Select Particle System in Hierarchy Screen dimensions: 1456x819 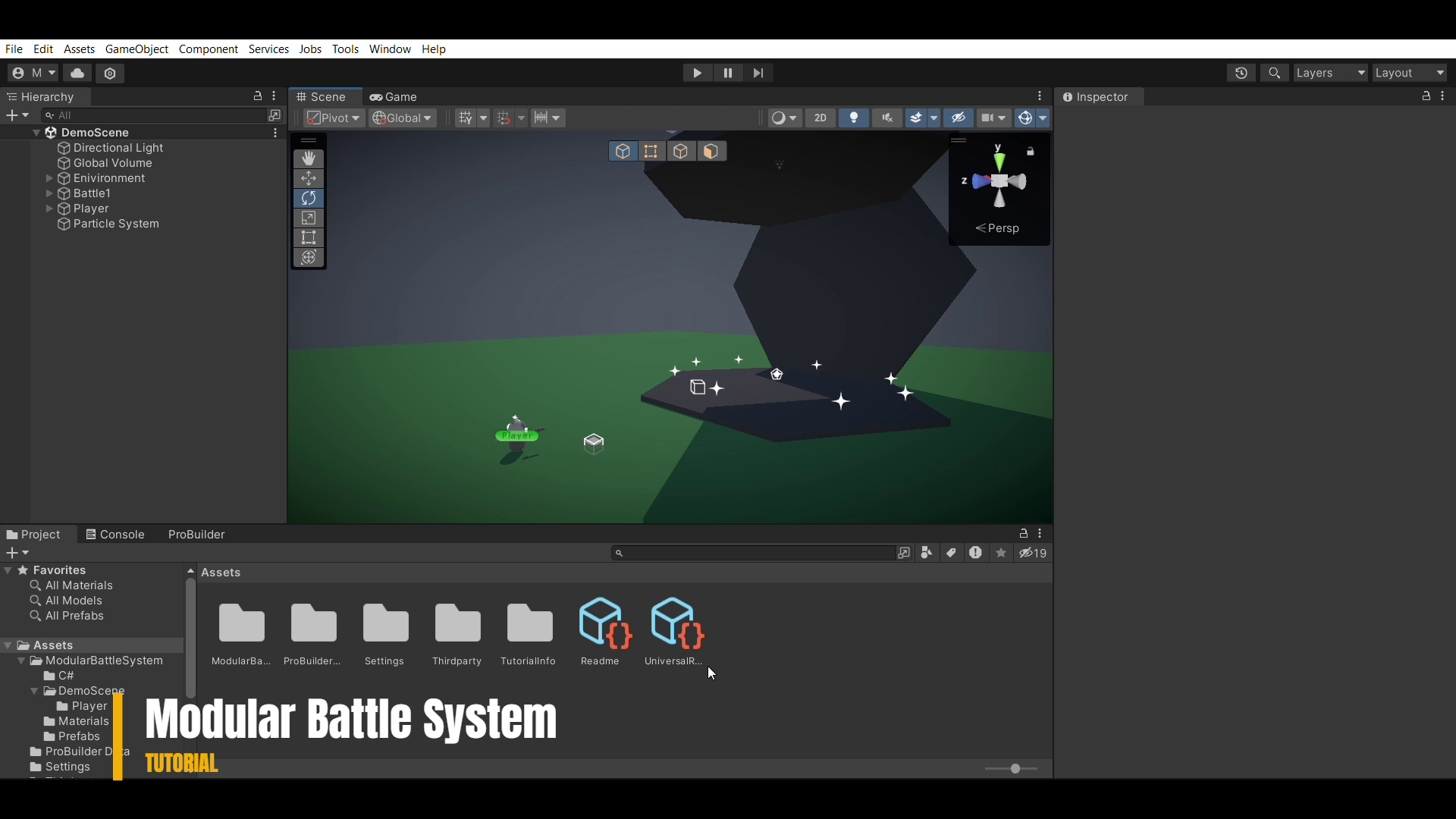coord(116,224)
